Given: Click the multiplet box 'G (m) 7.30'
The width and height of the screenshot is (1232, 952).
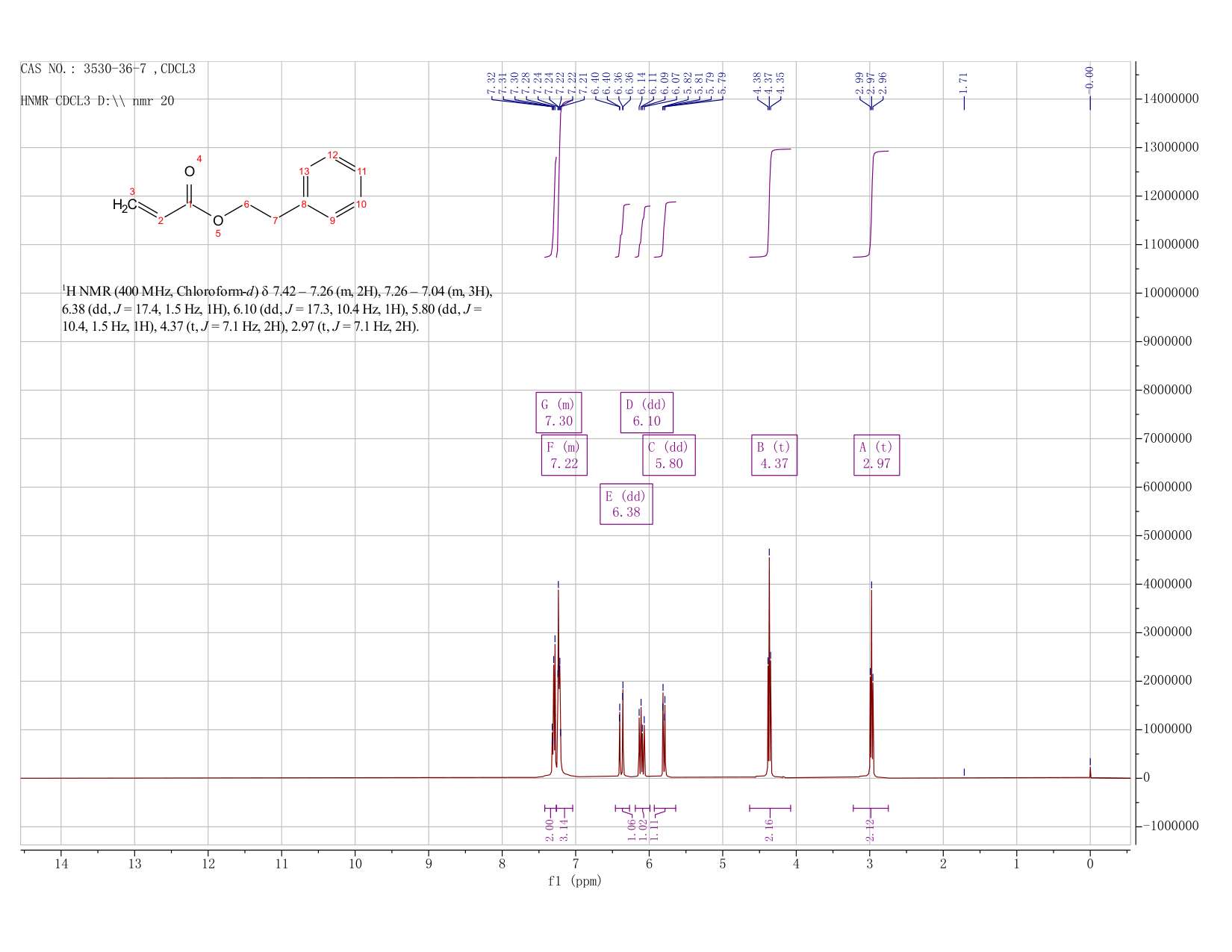Looking at the screenshot, I should click(559, 412).
